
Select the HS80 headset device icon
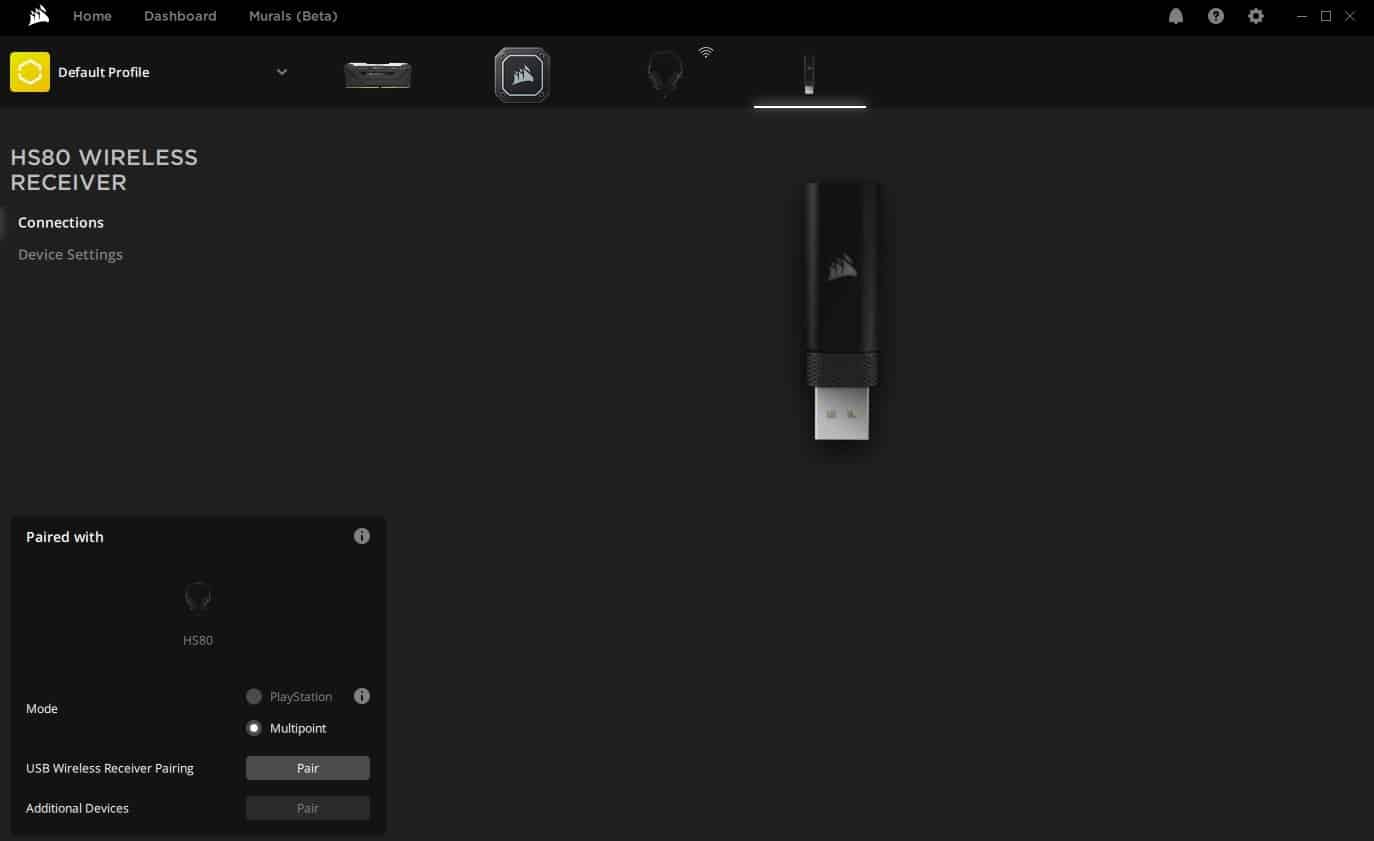point(665,75)
